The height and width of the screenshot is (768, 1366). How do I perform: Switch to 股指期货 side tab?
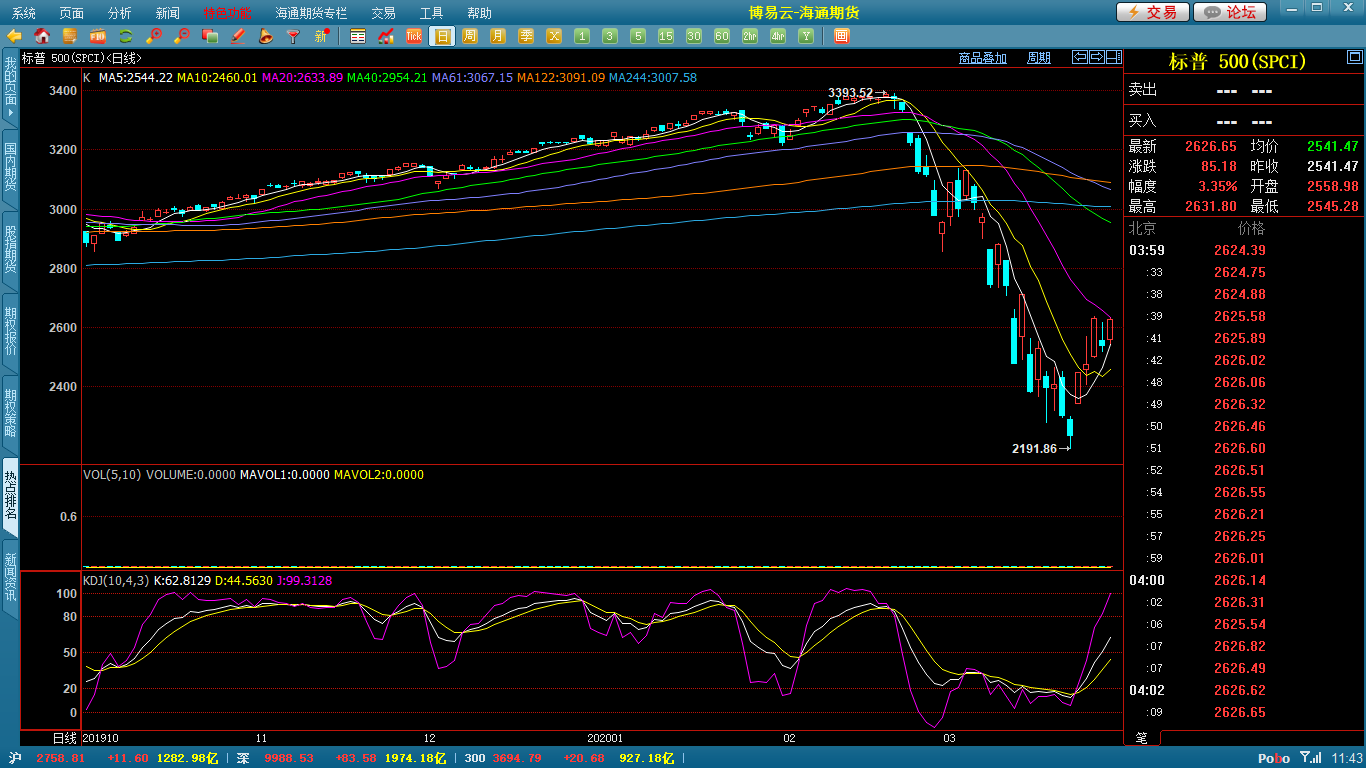[10, 250]
